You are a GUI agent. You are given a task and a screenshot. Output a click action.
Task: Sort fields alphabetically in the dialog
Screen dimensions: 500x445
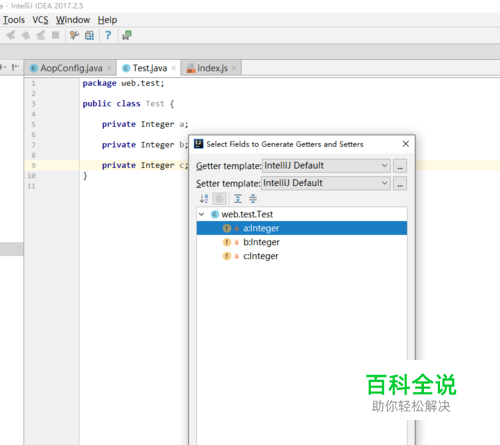204,199
